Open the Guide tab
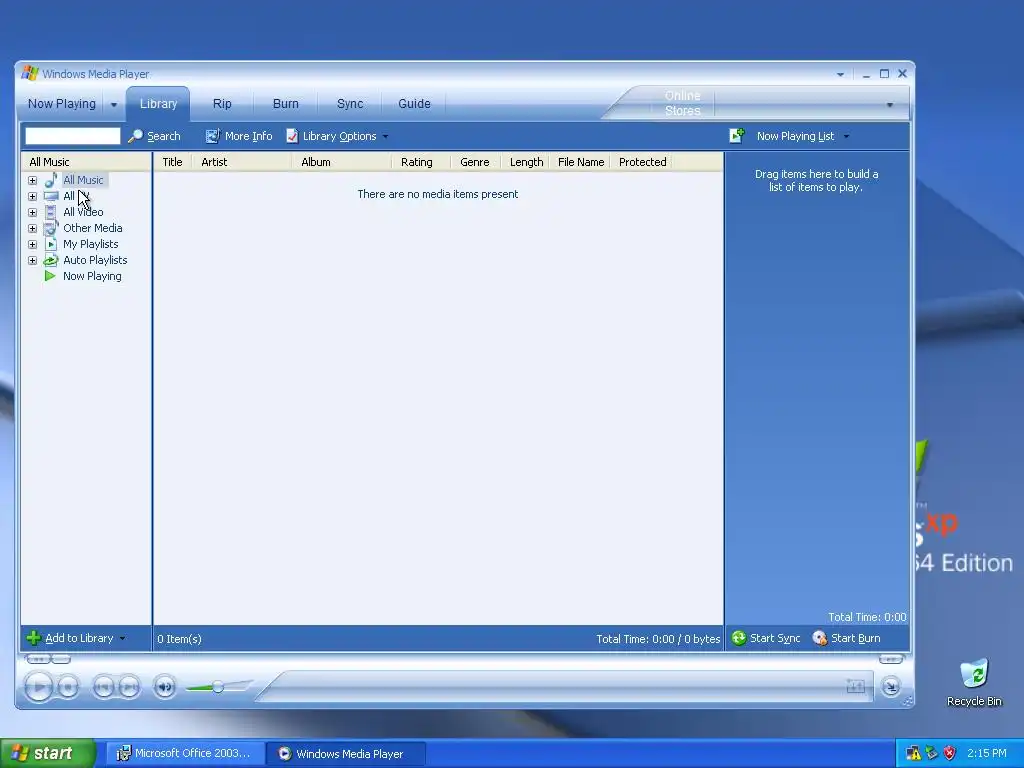This screenshot has height=768, width=1024. 414,104
